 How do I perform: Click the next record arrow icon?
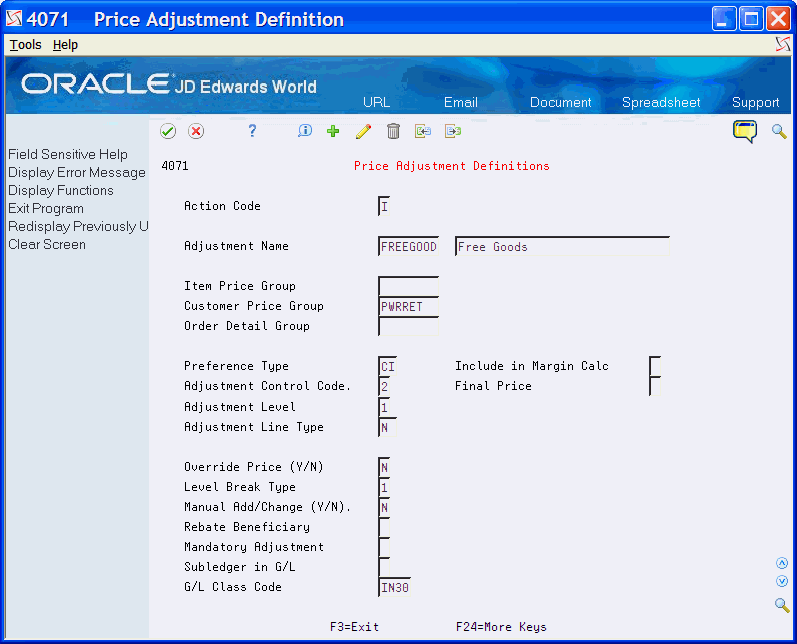pos(453,131)
